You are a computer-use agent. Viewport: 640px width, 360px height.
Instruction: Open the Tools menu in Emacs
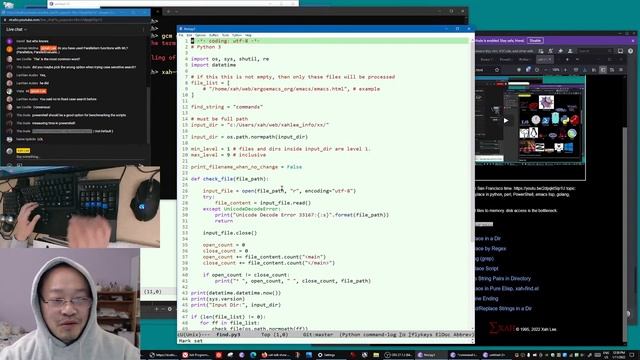[x=225, y=35]
